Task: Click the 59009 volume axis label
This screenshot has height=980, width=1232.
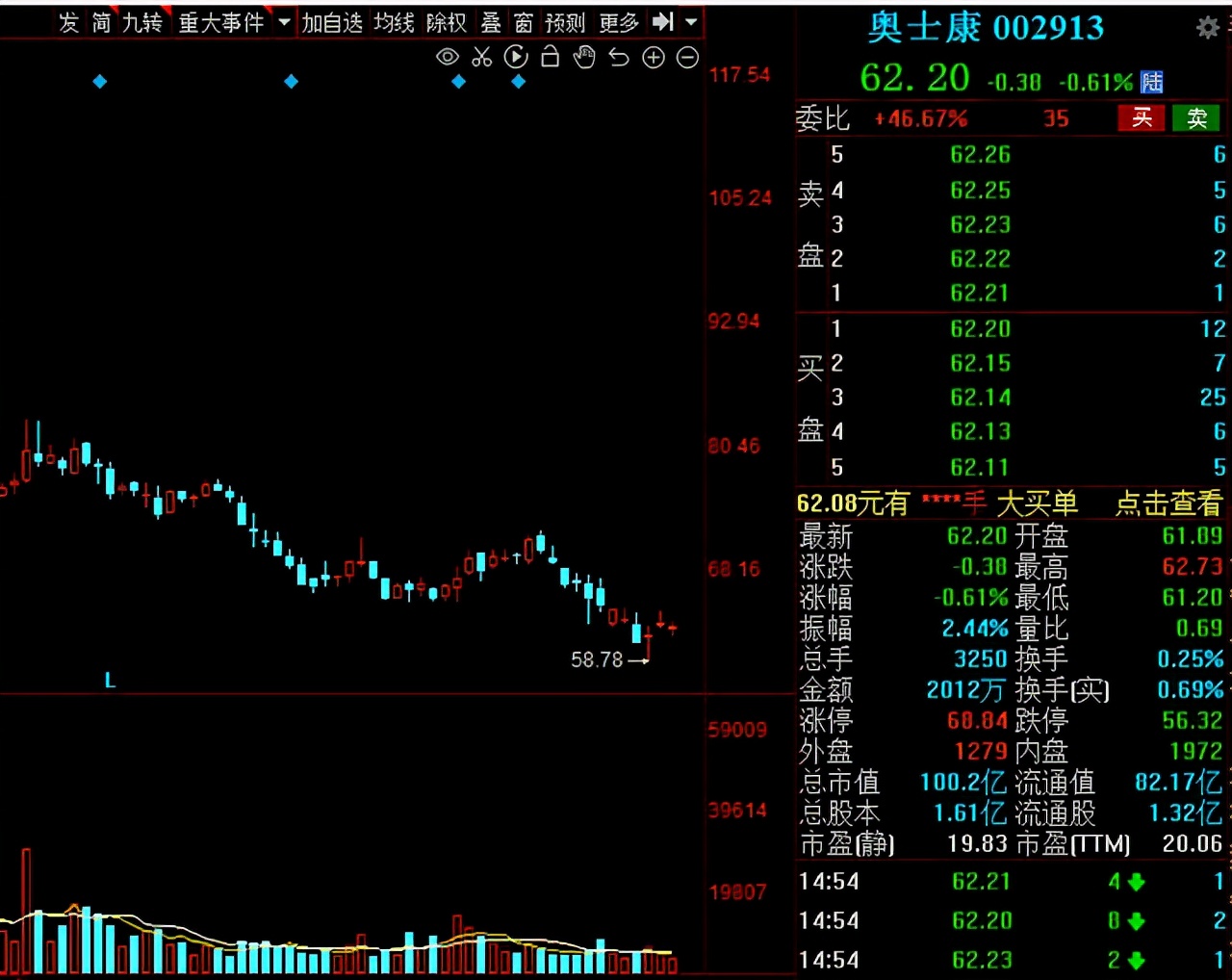Action: 737,730
